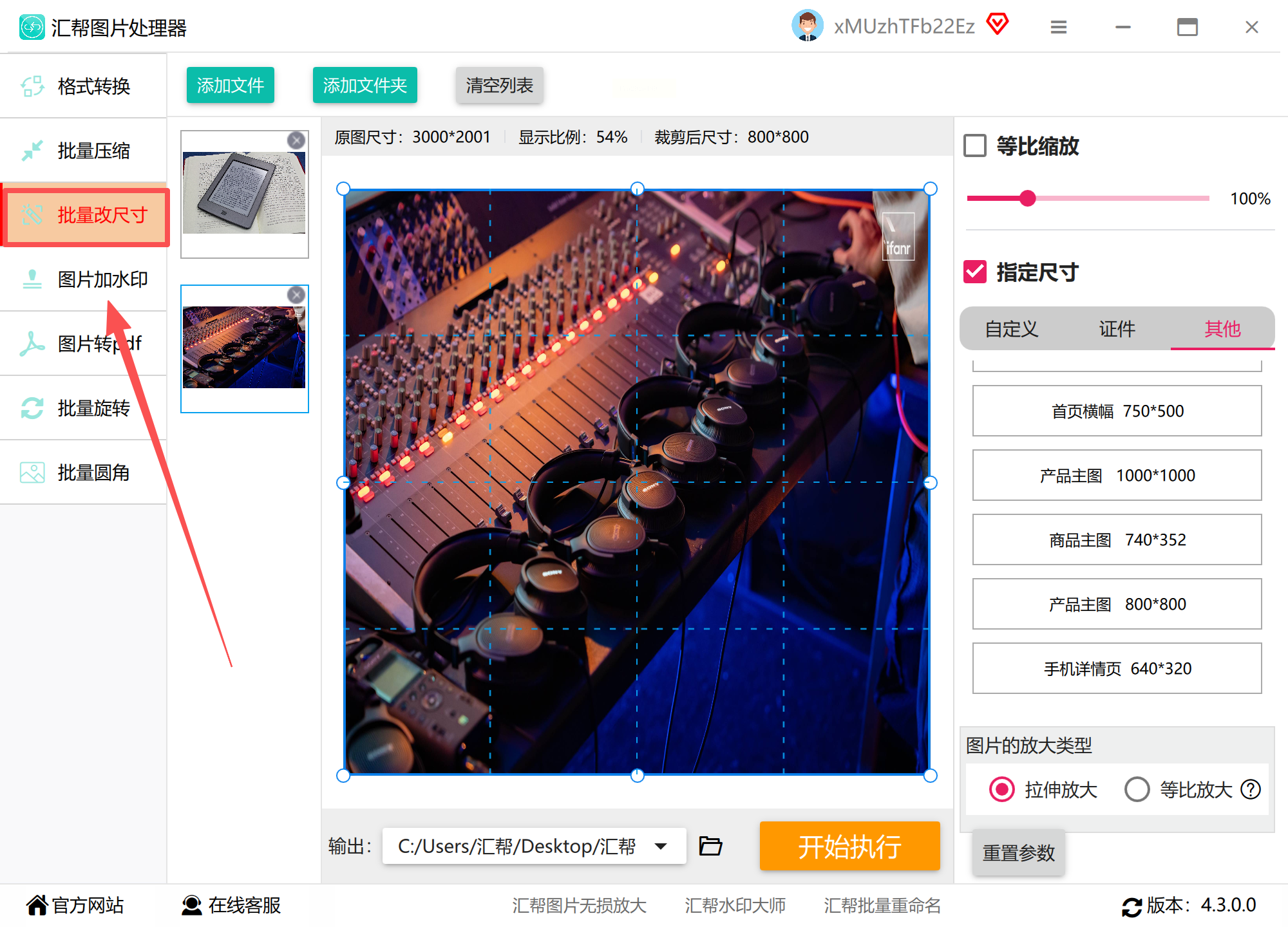
Task: Open the output folder browse icon
Action: (710, 846)
